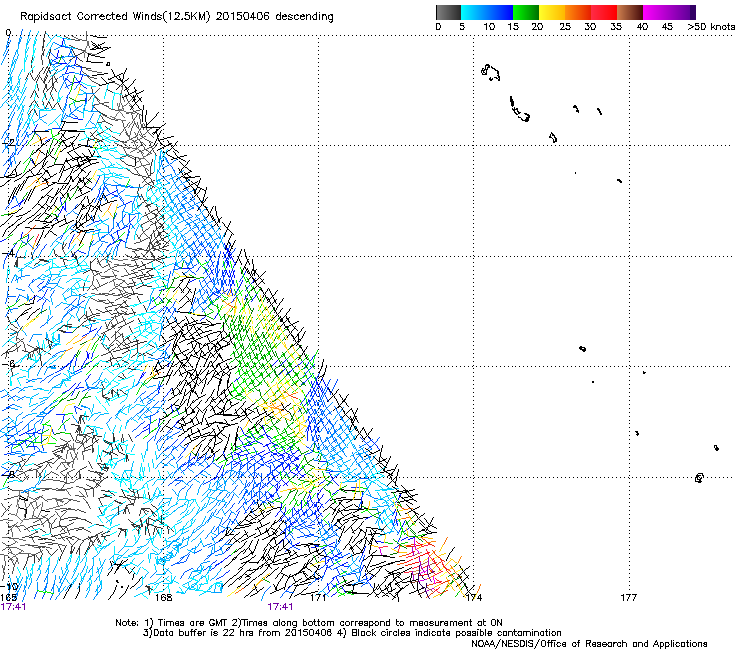The height and width of the screenshot is (650, 740).
Task: Click the brown 35-40 knots legend segment
Action: (630, 12)
